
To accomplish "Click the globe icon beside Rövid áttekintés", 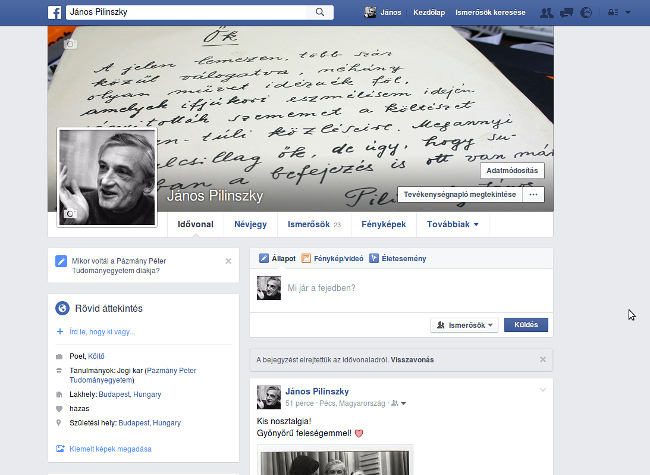I will (x=62, y=308).
